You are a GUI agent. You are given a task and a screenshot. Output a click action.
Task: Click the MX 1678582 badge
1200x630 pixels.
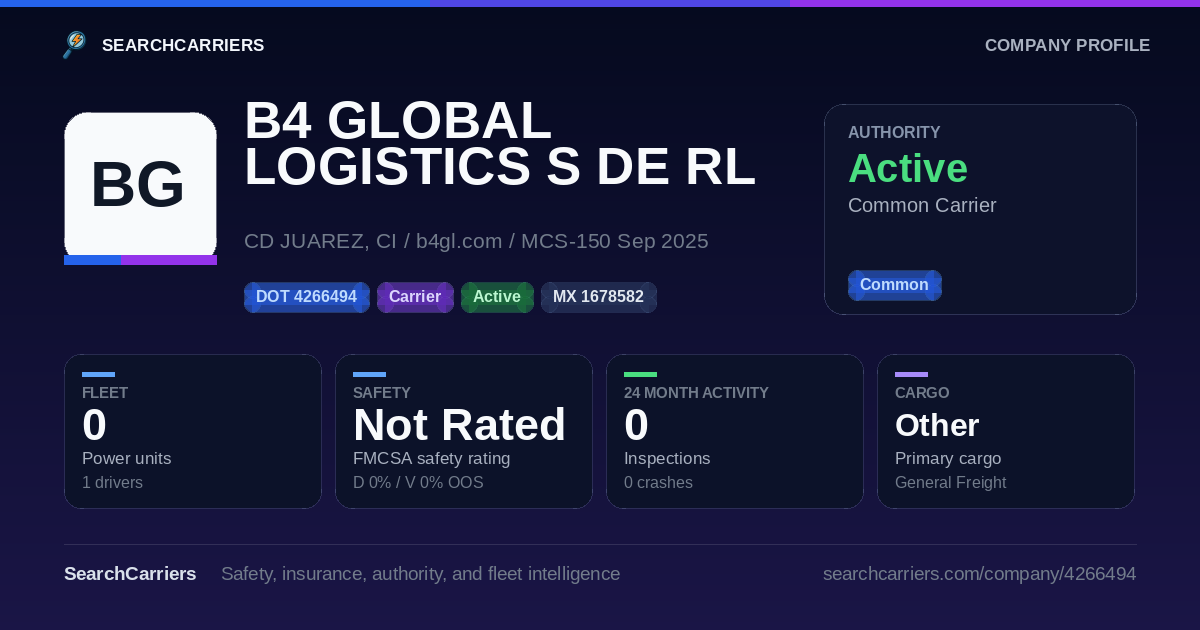coord(598,297)
